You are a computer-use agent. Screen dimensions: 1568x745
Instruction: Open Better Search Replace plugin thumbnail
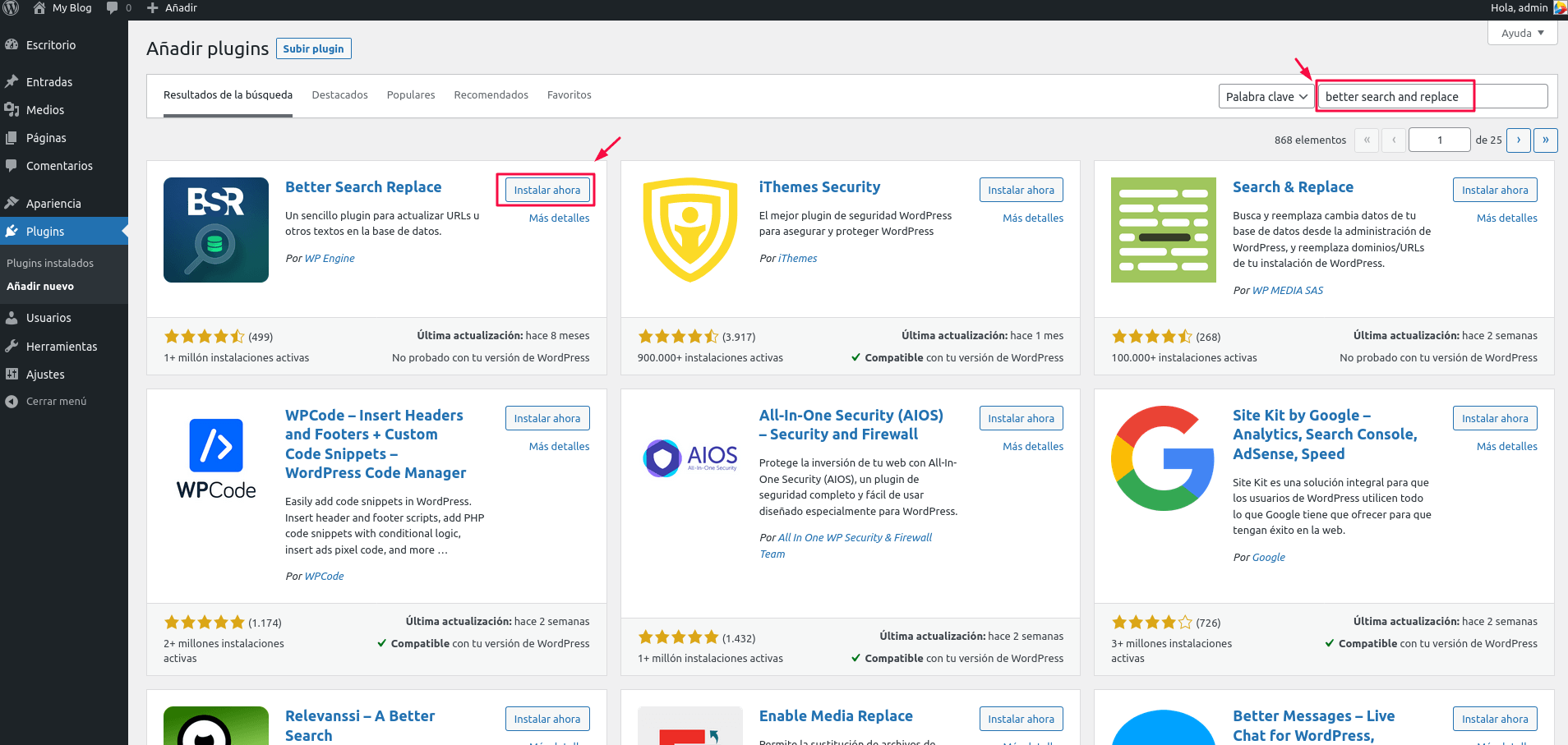[x=216, y=230]
